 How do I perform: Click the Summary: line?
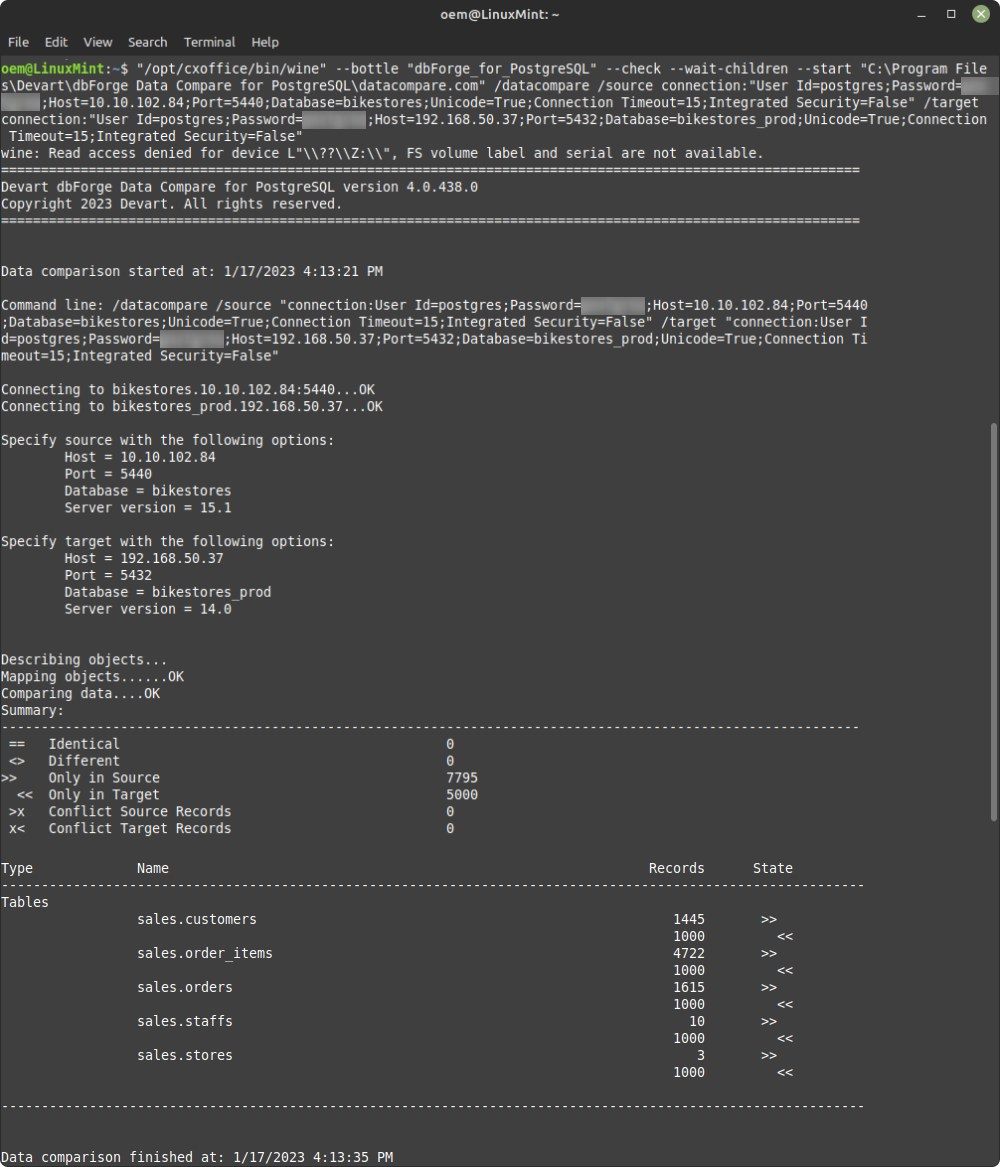click(33, 710)
